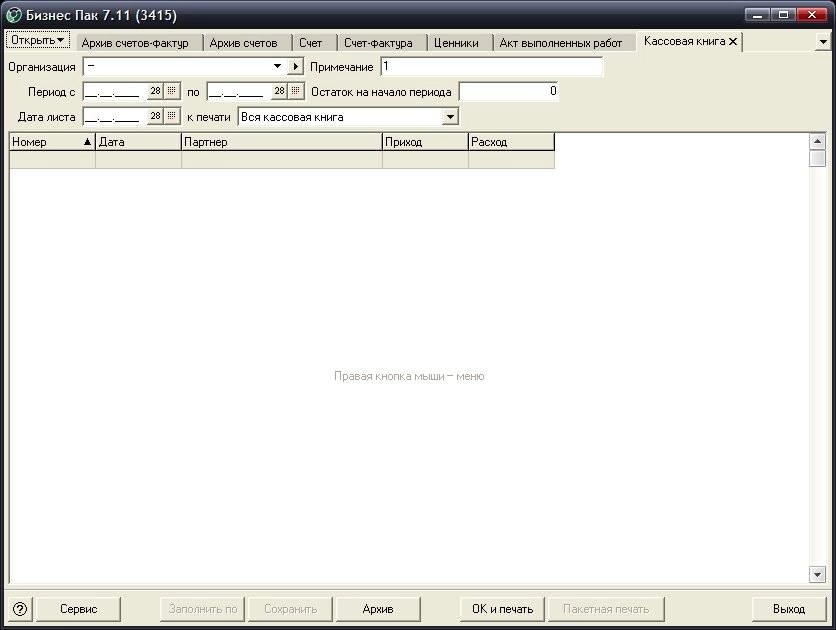Click the Дата листа date field
The height and width of the screenshot is (630, 836).
115,116
